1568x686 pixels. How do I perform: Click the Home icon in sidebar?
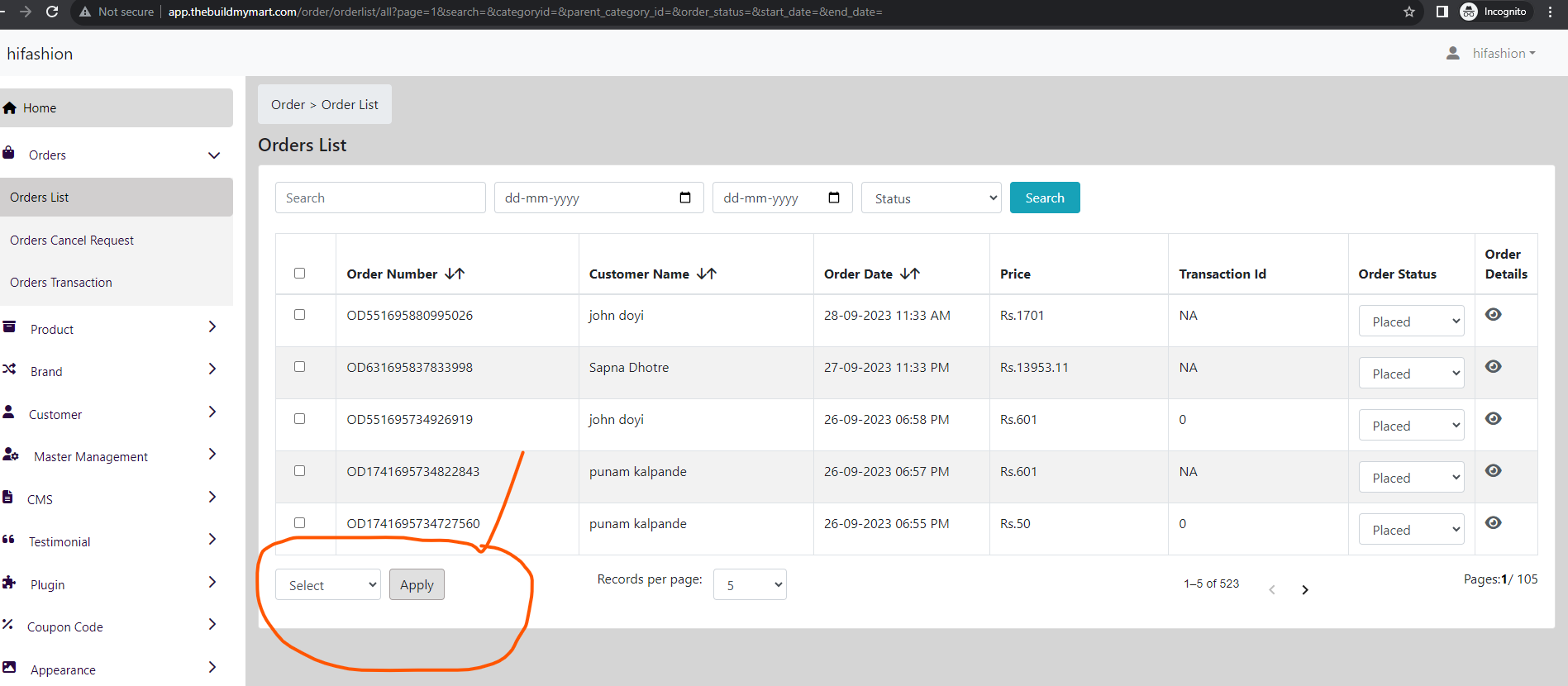10,108
